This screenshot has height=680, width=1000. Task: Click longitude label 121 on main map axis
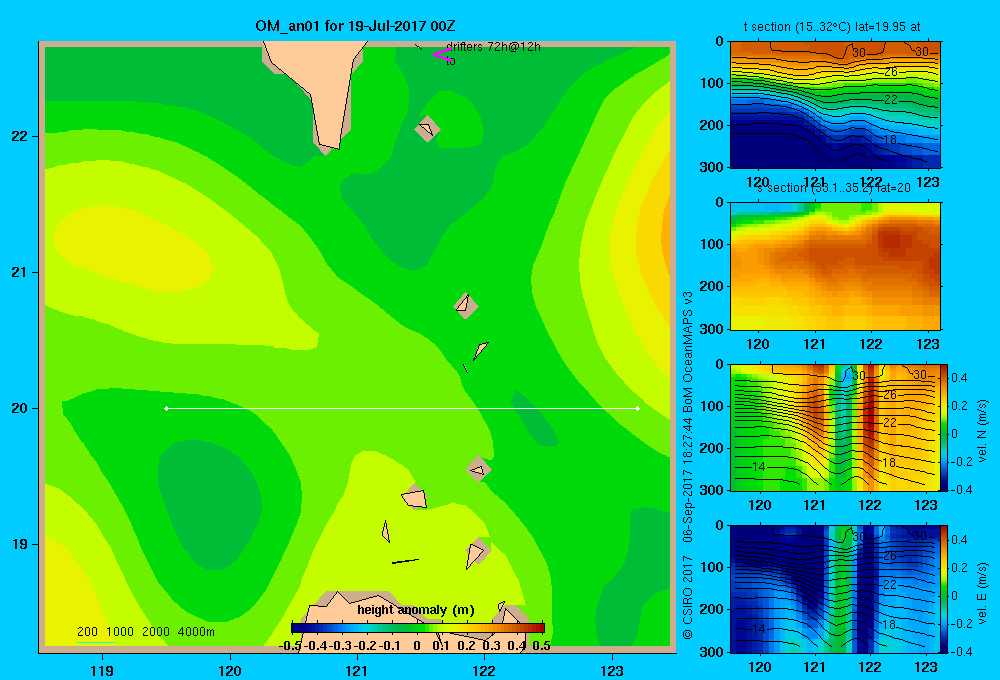pyautogui.click(x=357, y=670)
